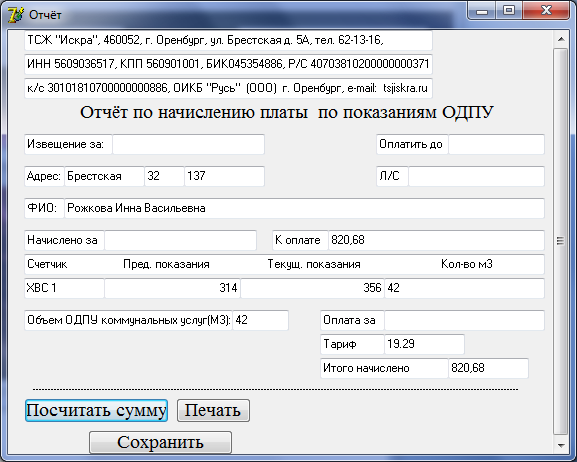
Task: Maximize the Отчёт window
Action: 509,11
